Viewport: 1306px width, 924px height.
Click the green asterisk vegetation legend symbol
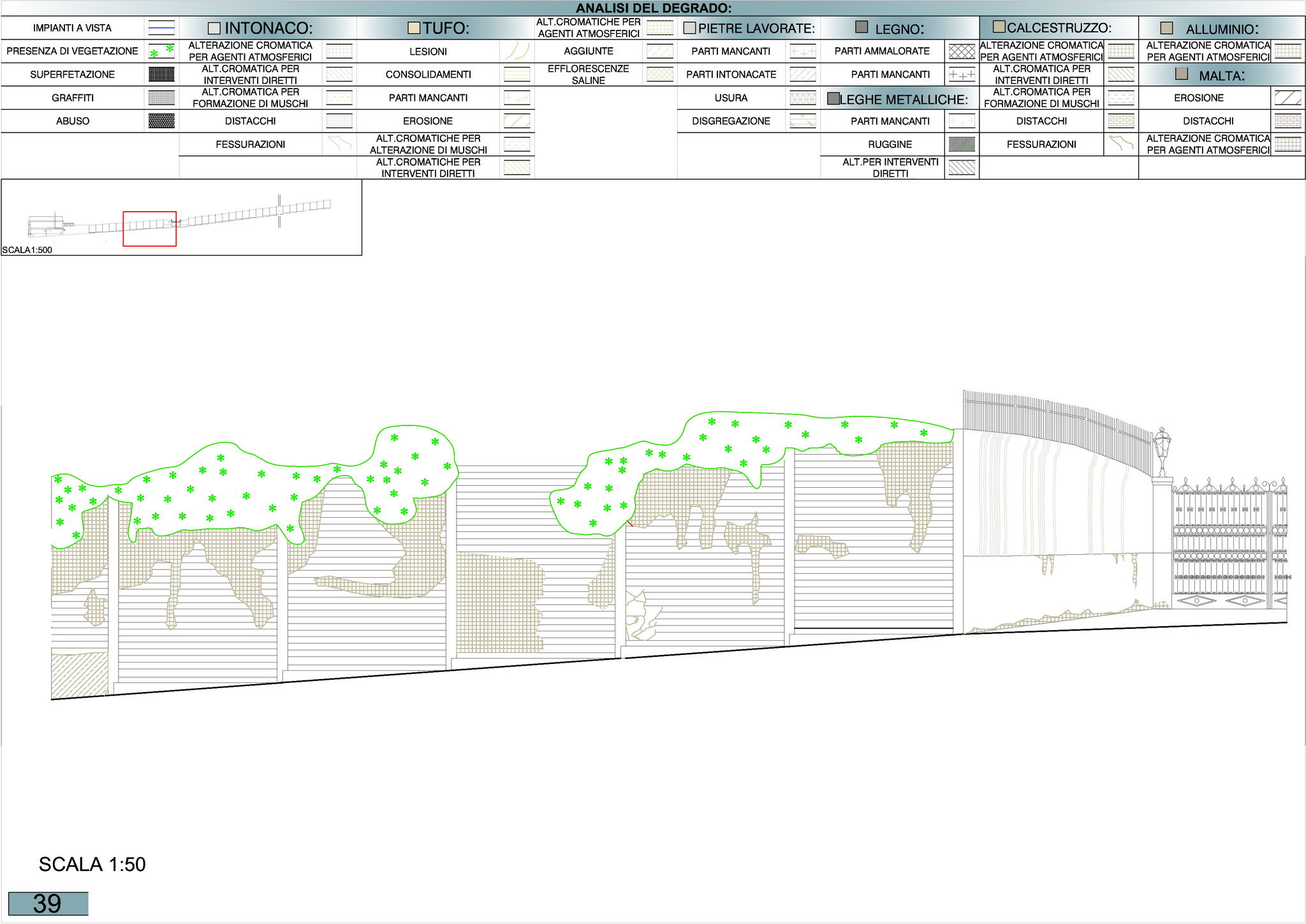[161, 52]
